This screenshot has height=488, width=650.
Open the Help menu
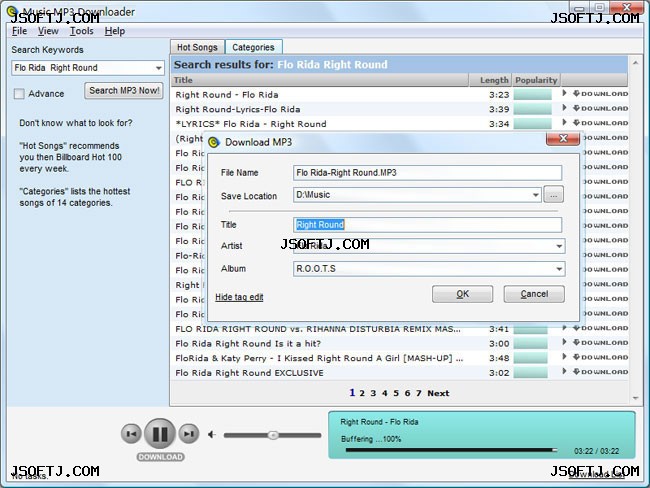(x=114, y=31)
